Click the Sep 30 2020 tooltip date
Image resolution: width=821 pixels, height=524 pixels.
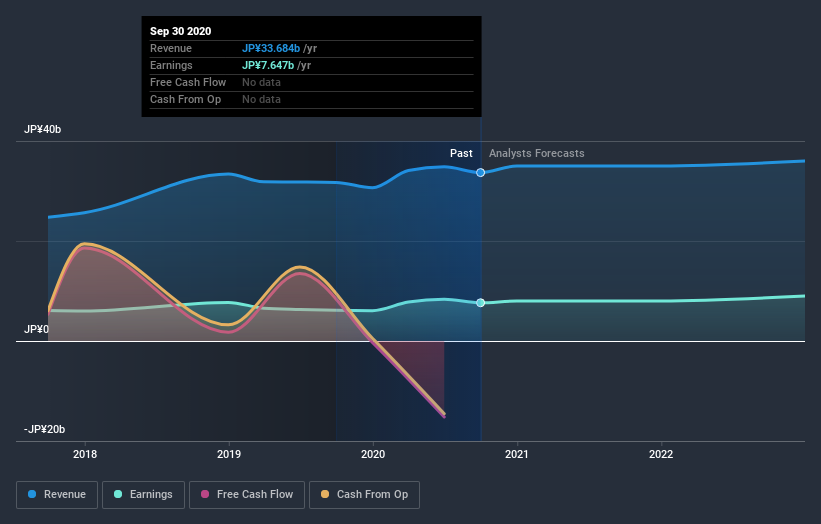click(181, 31)
